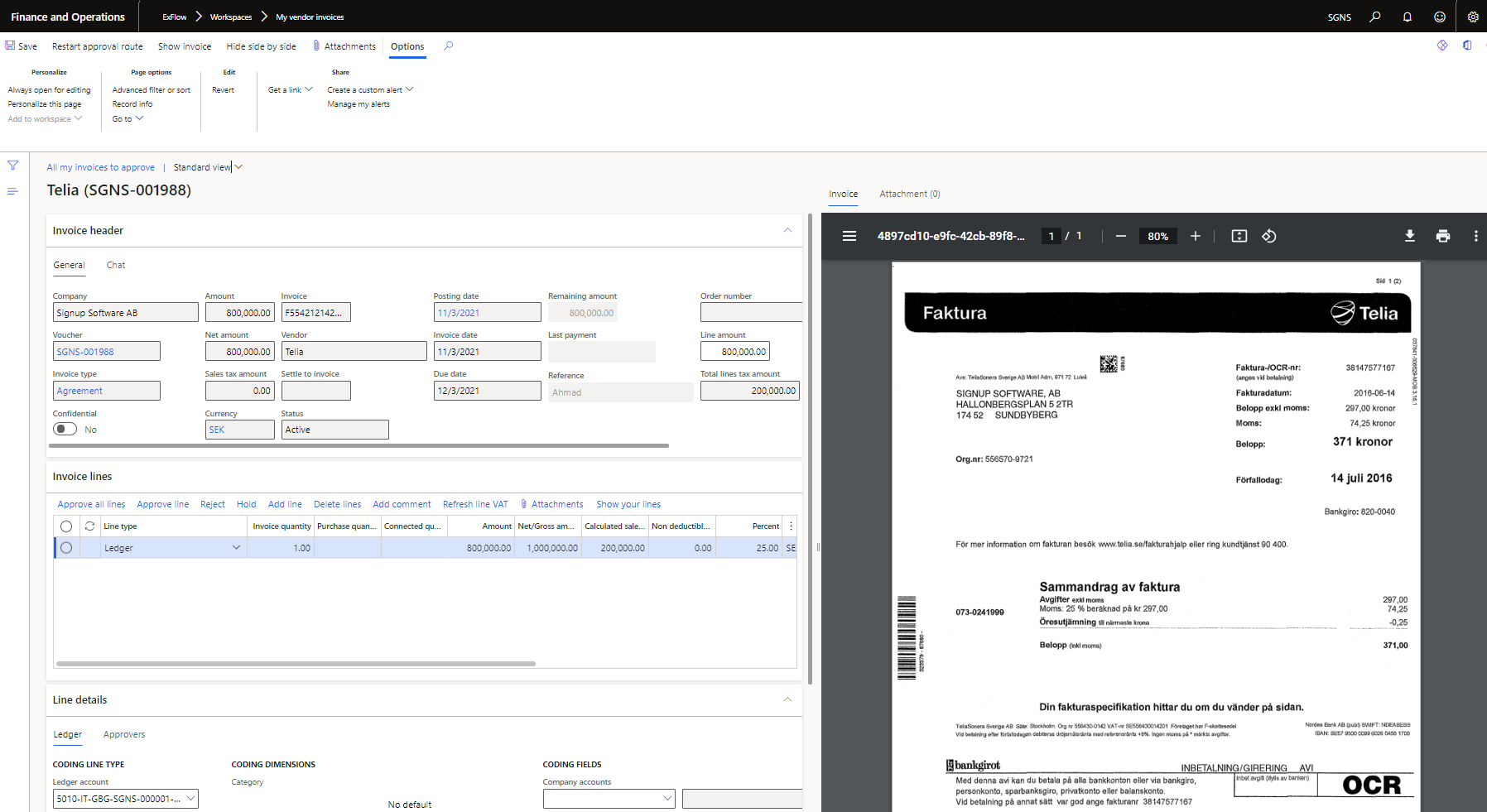Zoom in the PDF document
Image resolution: width=1487 pixels, height=812 pixels.
1196,236
